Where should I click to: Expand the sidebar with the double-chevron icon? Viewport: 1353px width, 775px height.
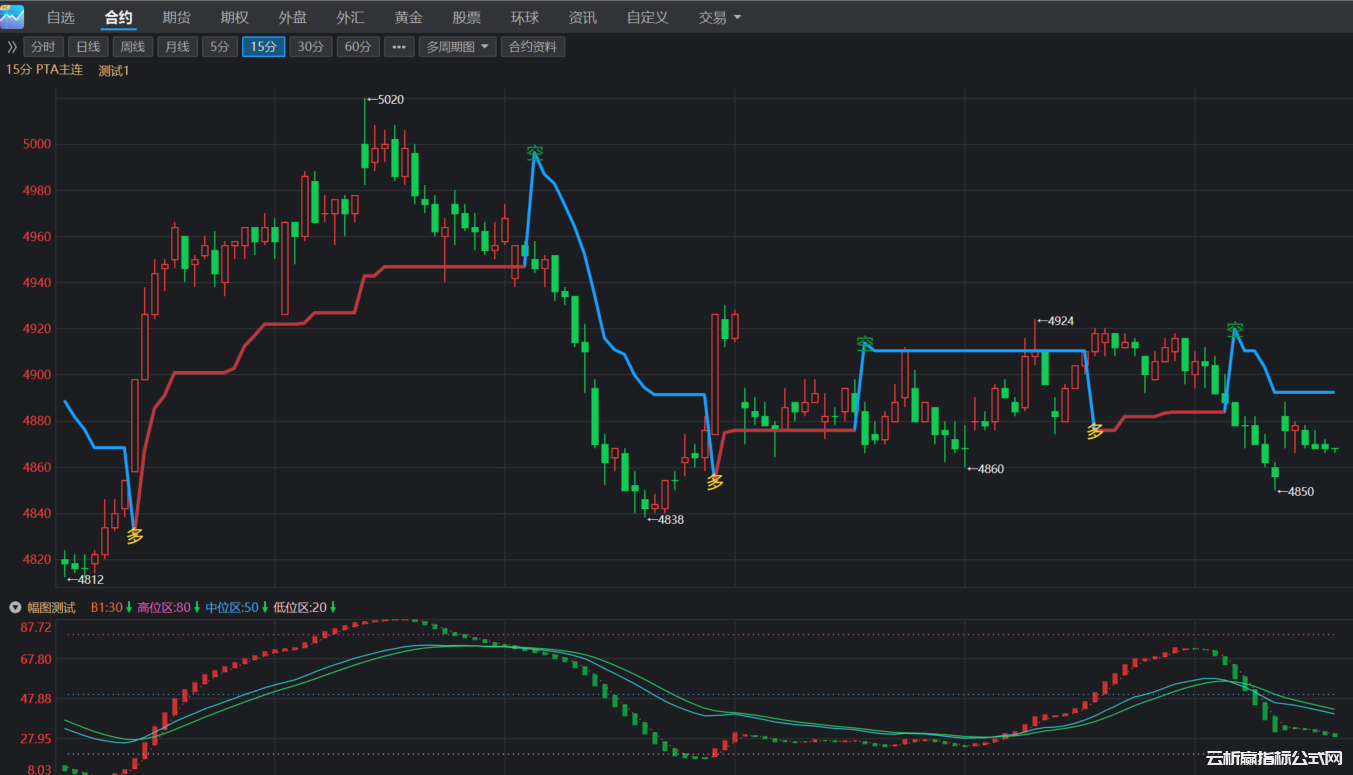(x=12, y=47)
